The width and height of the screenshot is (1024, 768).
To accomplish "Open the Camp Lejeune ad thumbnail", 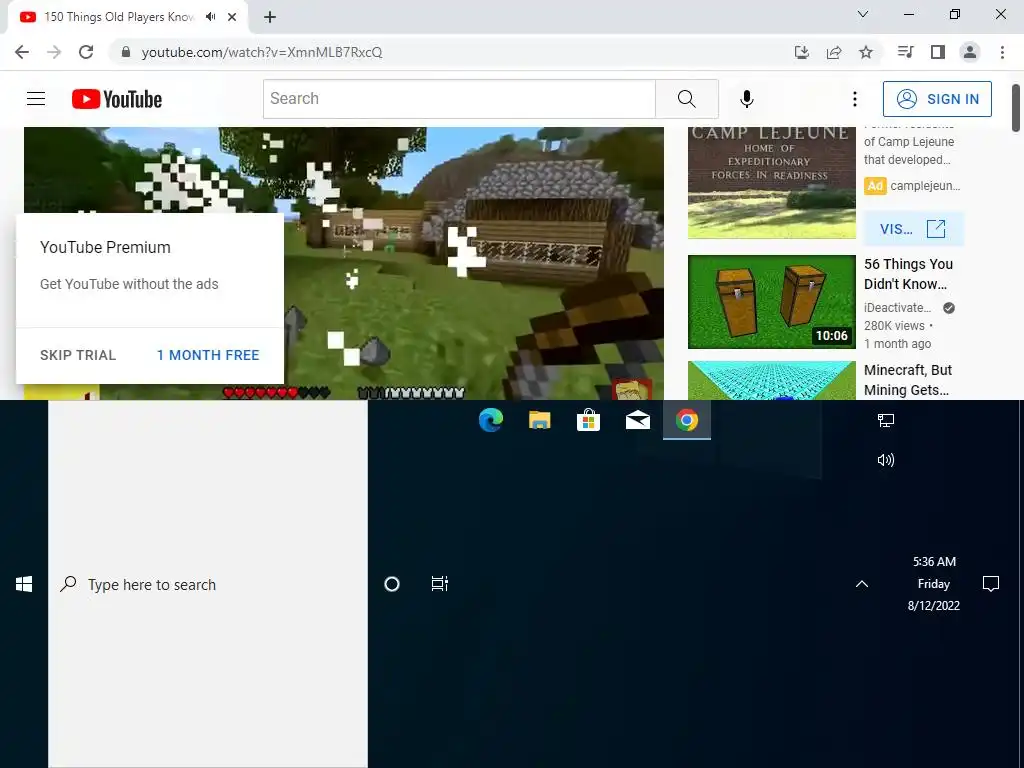I will [x=771, y=183].
